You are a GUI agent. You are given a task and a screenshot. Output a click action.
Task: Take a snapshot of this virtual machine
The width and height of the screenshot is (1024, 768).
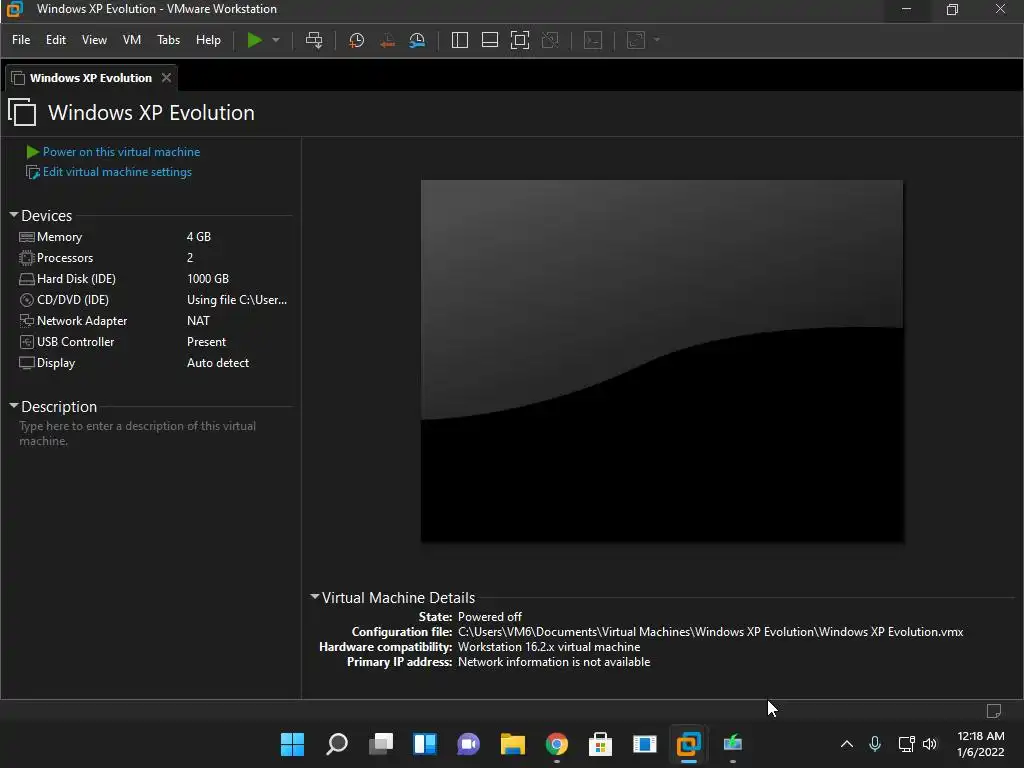(x=356, y=40)
